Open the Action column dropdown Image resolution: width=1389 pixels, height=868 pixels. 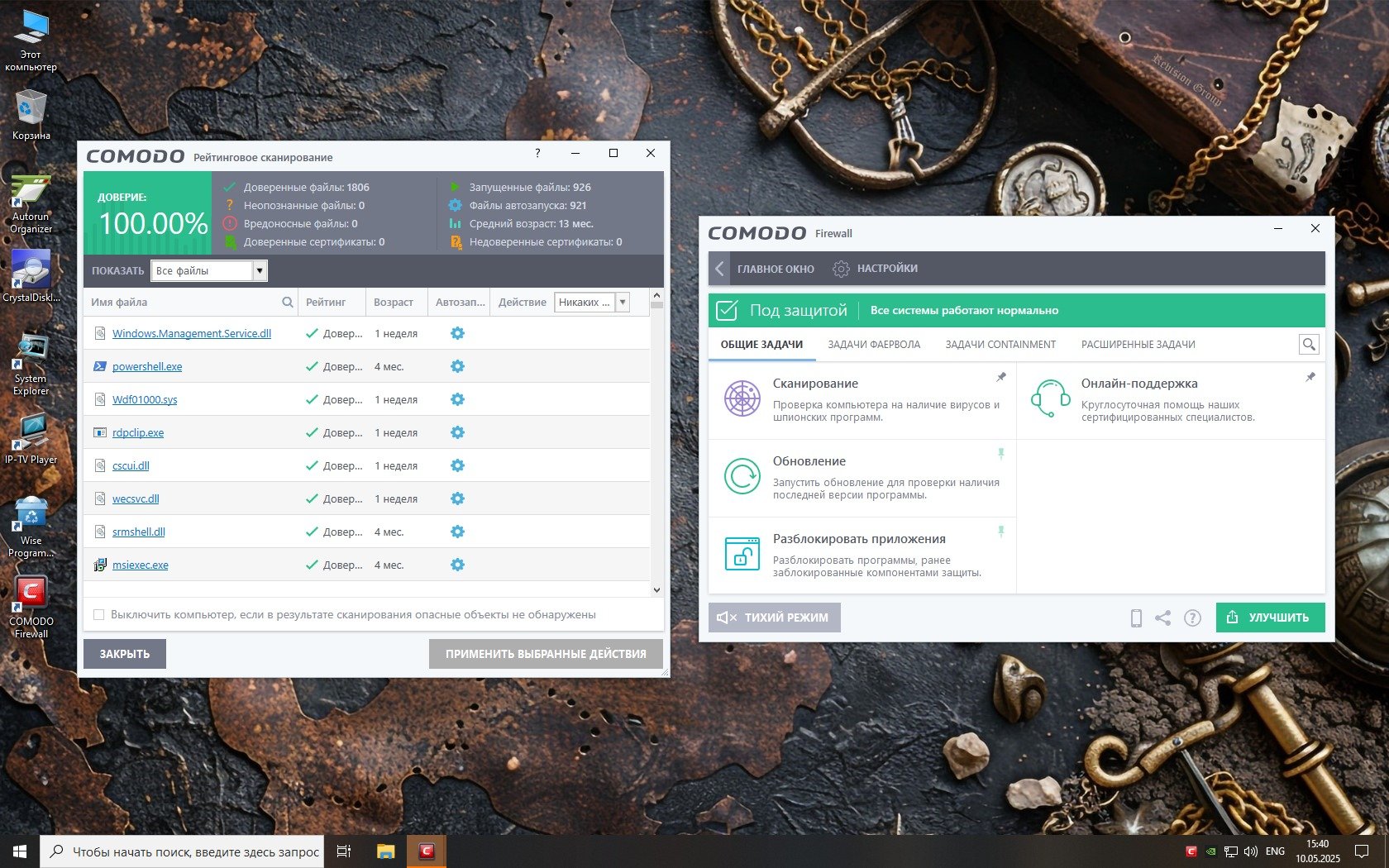pyautogui.click(x=623, y=302)
